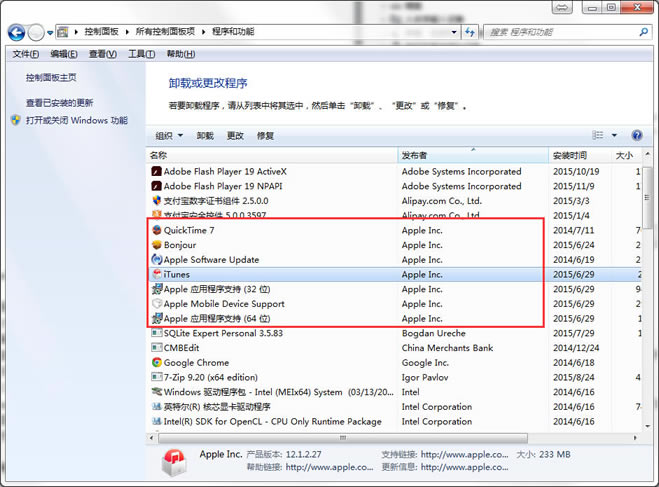Click the 卸载 toolbar button
The height and width of the screenshot is (487, 659).
coord(205,136)
